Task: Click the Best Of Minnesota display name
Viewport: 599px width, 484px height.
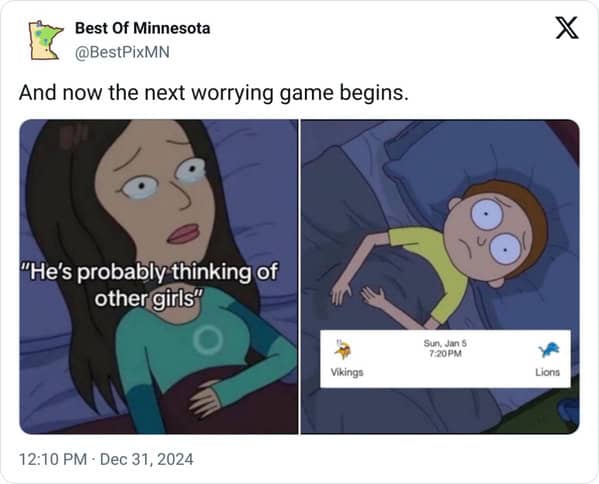Action: coord(142,28)
